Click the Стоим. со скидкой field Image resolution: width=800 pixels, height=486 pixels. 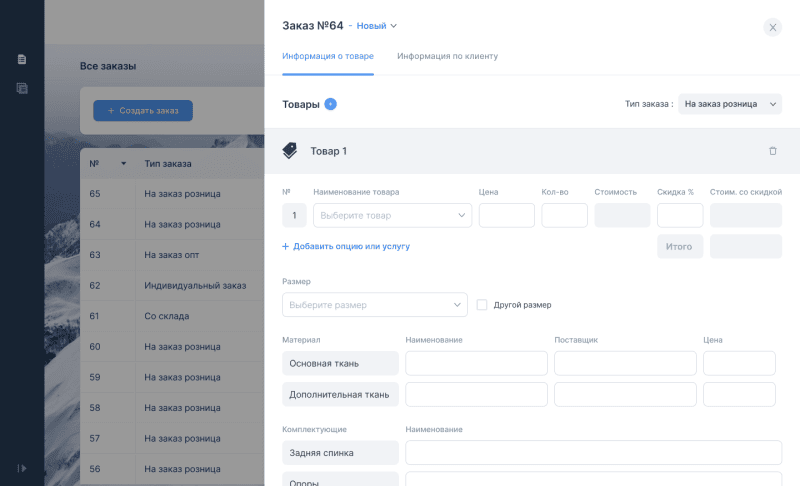click(x=745, y=215)
